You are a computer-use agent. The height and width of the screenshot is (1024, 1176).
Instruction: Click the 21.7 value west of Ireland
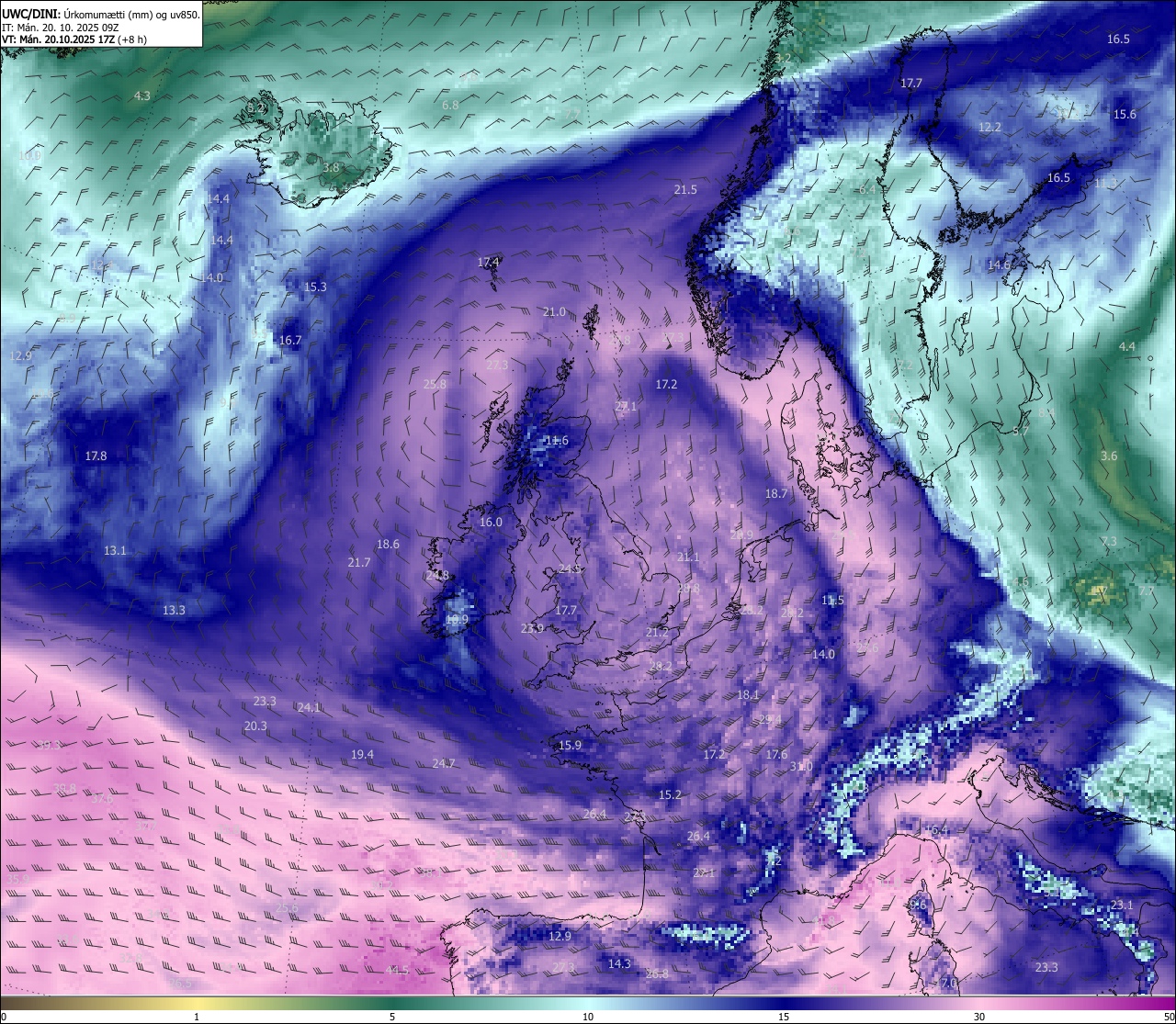coord(358,562)
